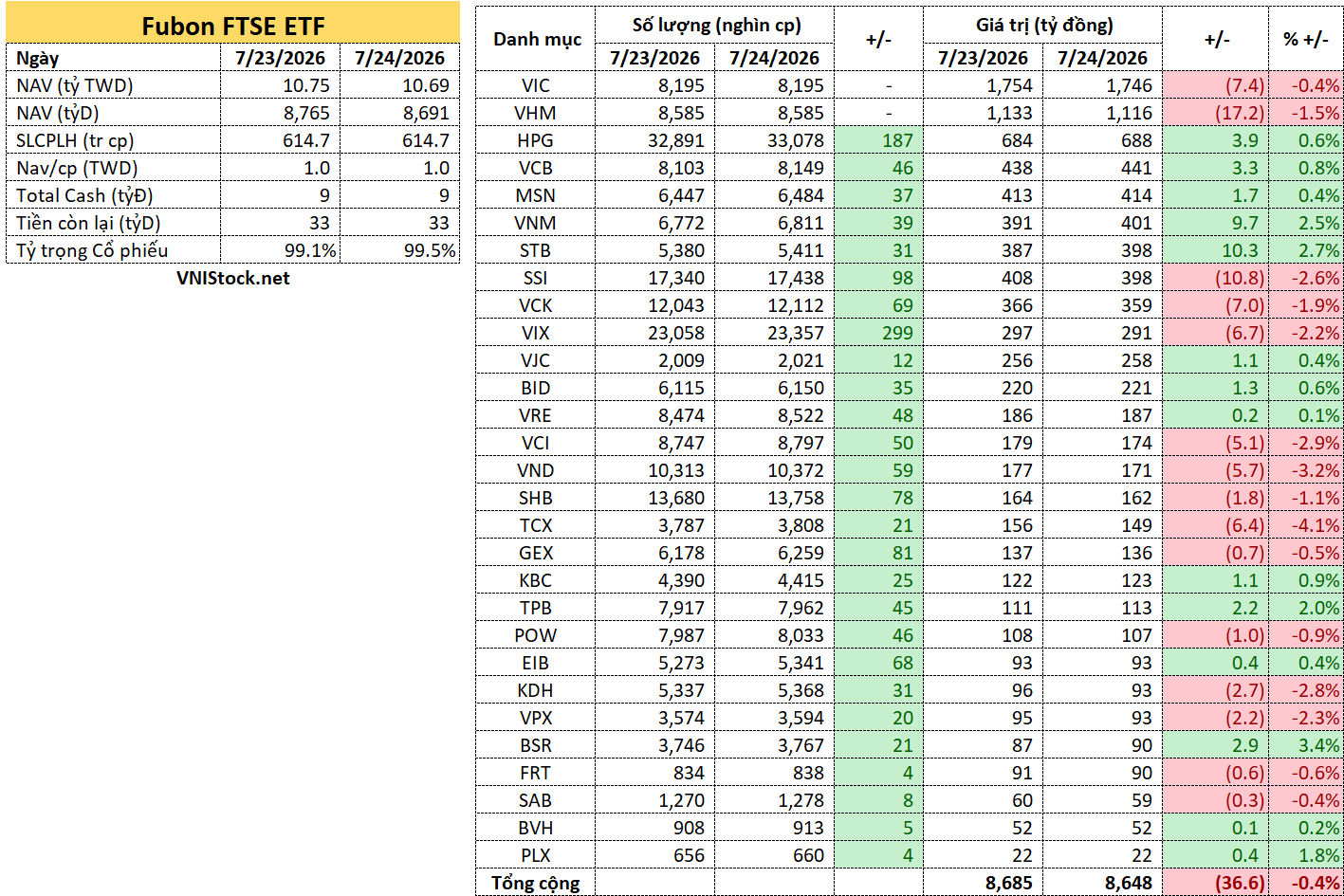Viewport: 1344px width, 896px height.
Task: Click the Tổng cộng total row label
Action: [x=536, y=883]
